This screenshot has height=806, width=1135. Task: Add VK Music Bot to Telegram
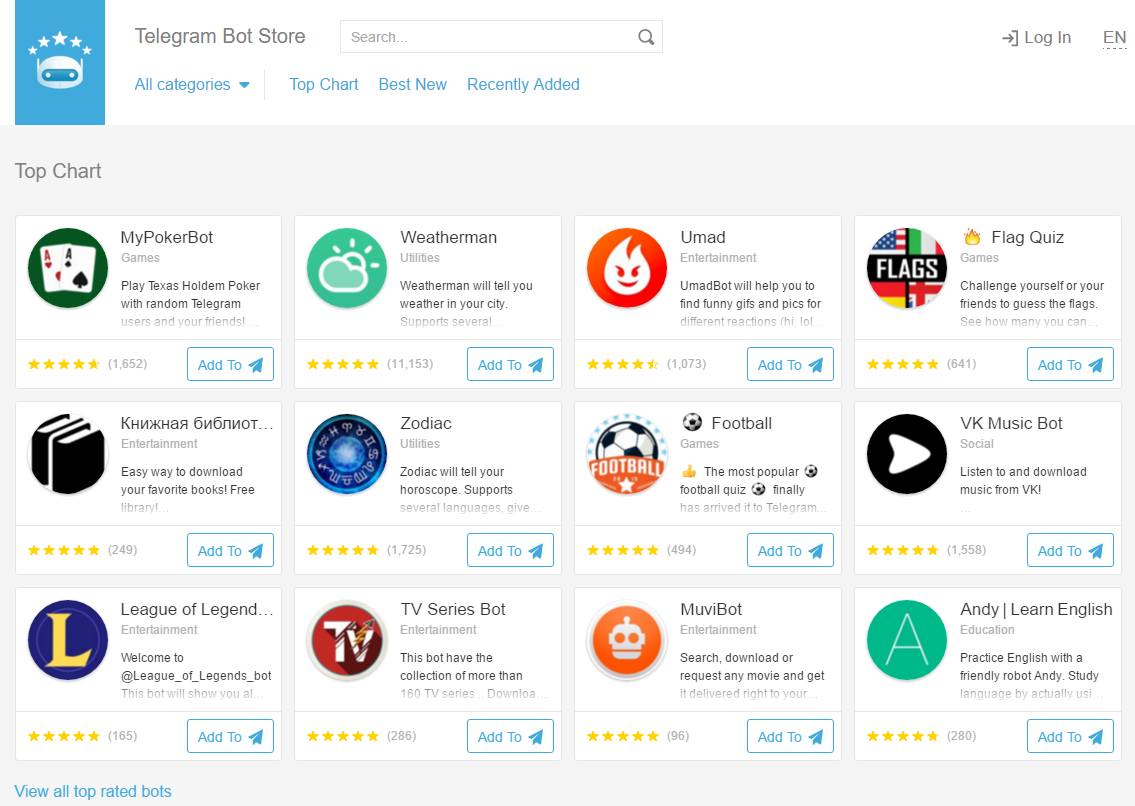(1070, 550)
